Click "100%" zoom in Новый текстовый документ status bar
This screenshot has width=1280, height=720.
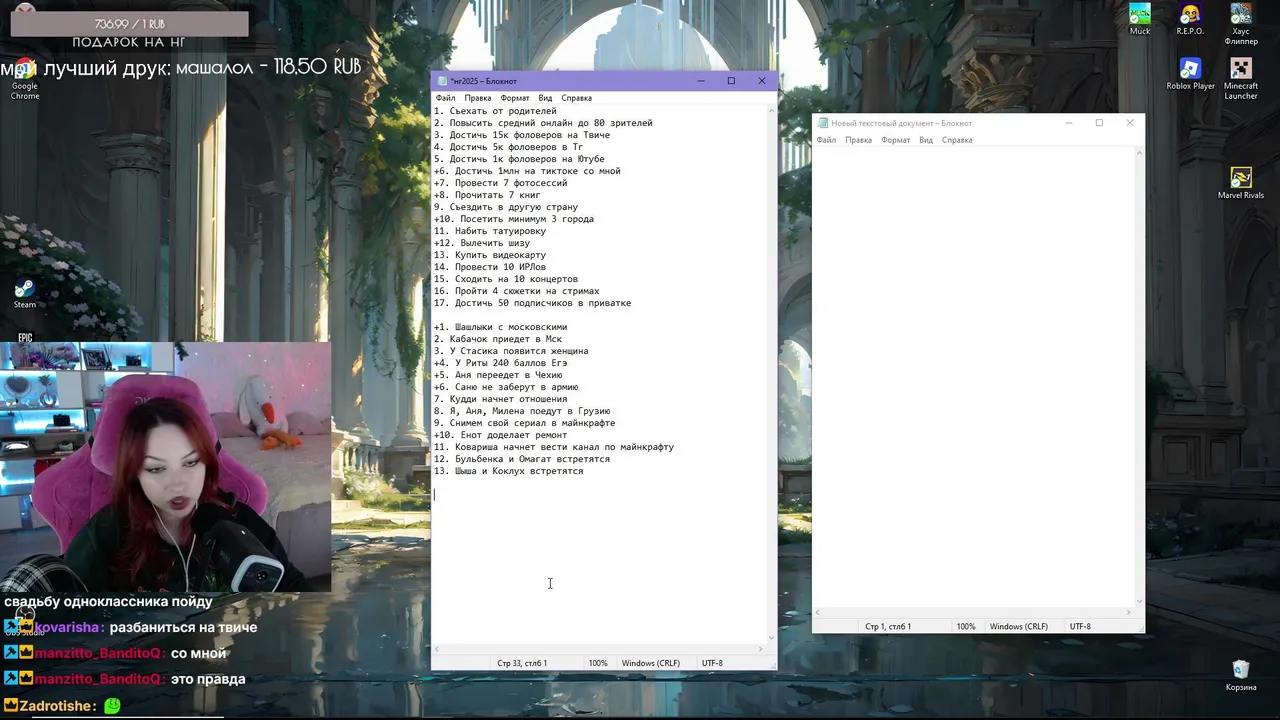click(965, 626)
